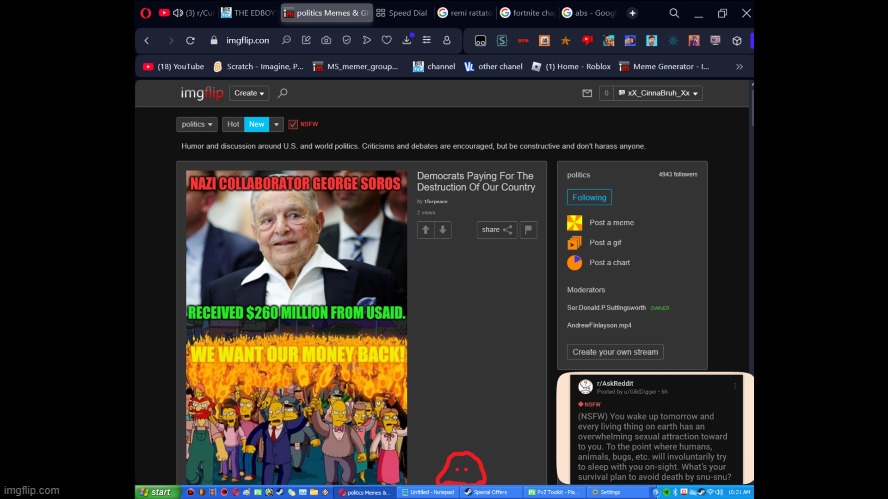
Task: Go back to the previous page
Action: pos(147,41)
